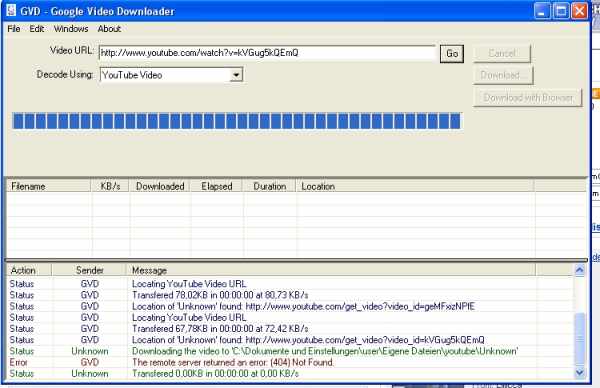The width and height of the screenshot is (600, 388).
Task: Open the About menu
Action: (x=109, y=29)
